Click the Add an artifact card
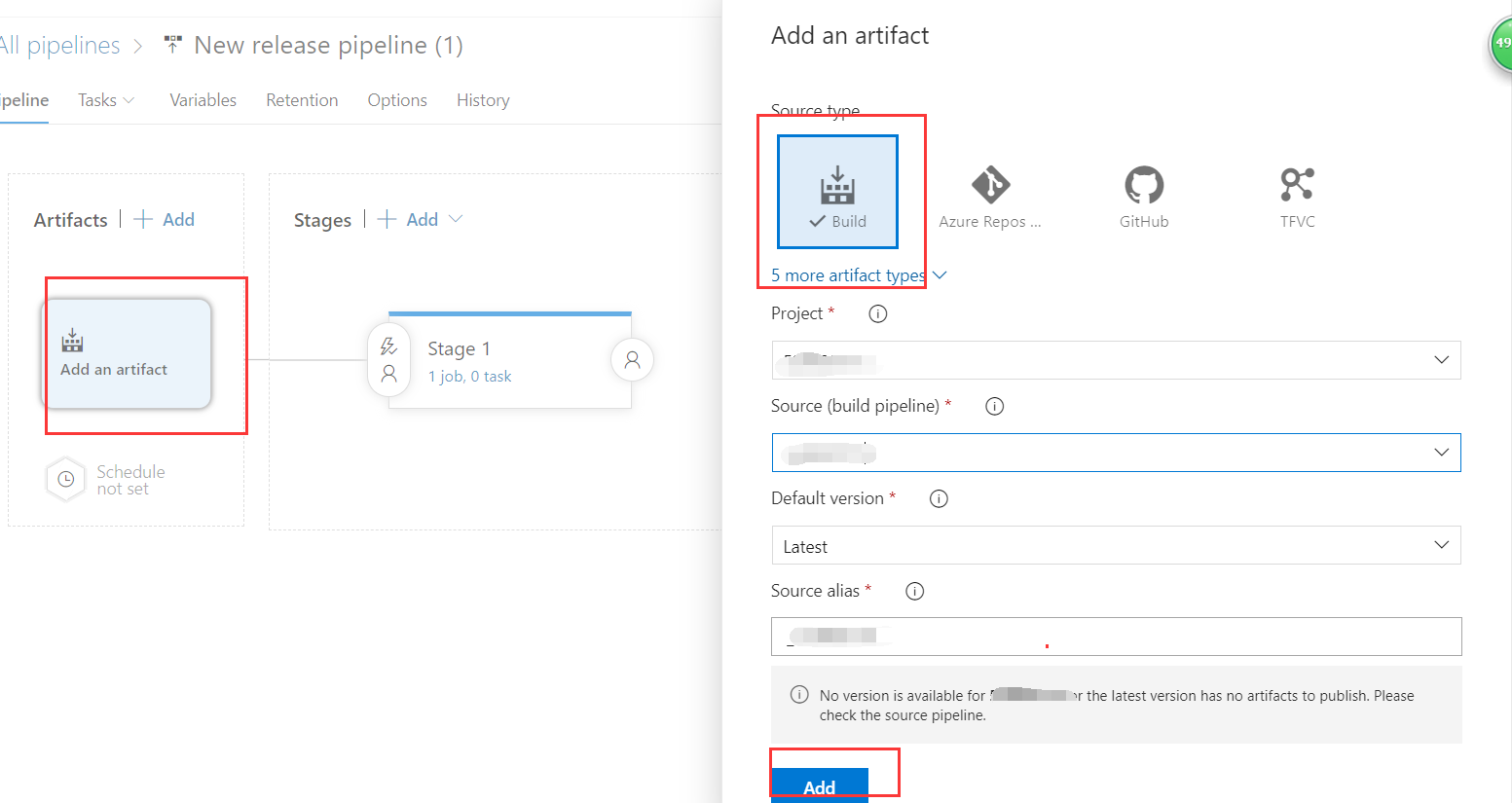The image size is (1512, 803). click(x=126, y=353)
